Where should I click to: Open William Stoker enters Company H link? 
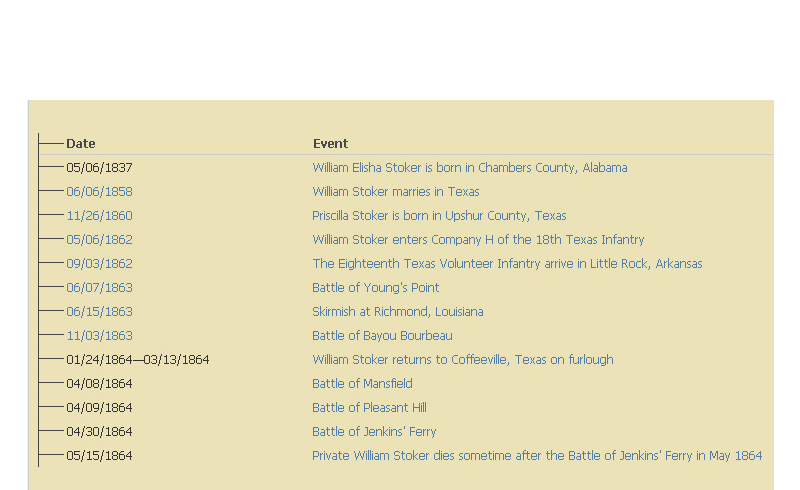tap(478, 240)
